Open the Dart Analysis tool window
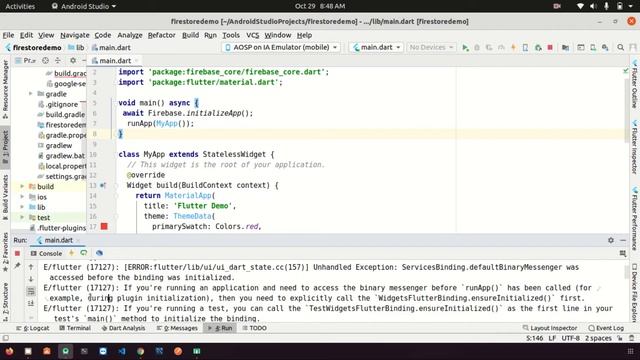640x360 pixels. [123, 328]
